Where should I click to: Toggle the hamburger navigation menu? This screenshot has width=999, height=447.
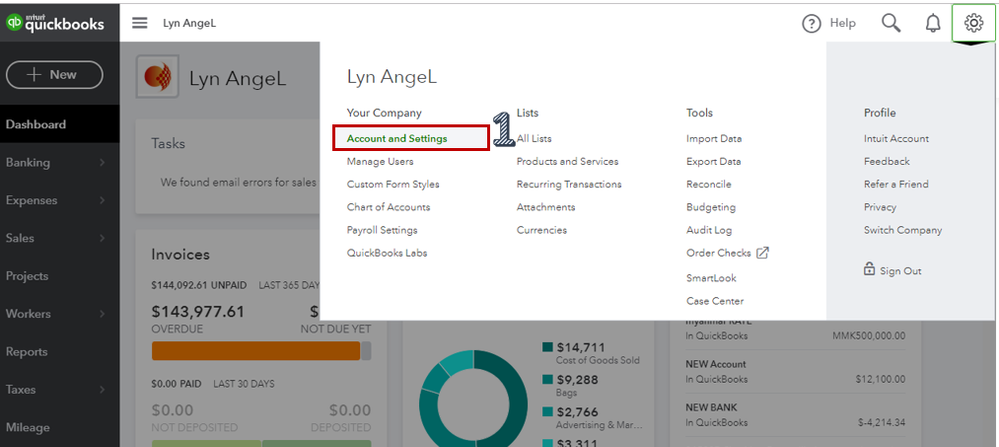pos(140,24)
